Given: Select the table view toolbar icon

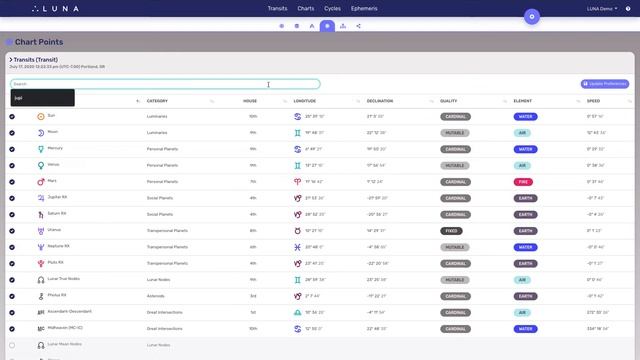Looking at the screenshot, I should pos(297,26).
